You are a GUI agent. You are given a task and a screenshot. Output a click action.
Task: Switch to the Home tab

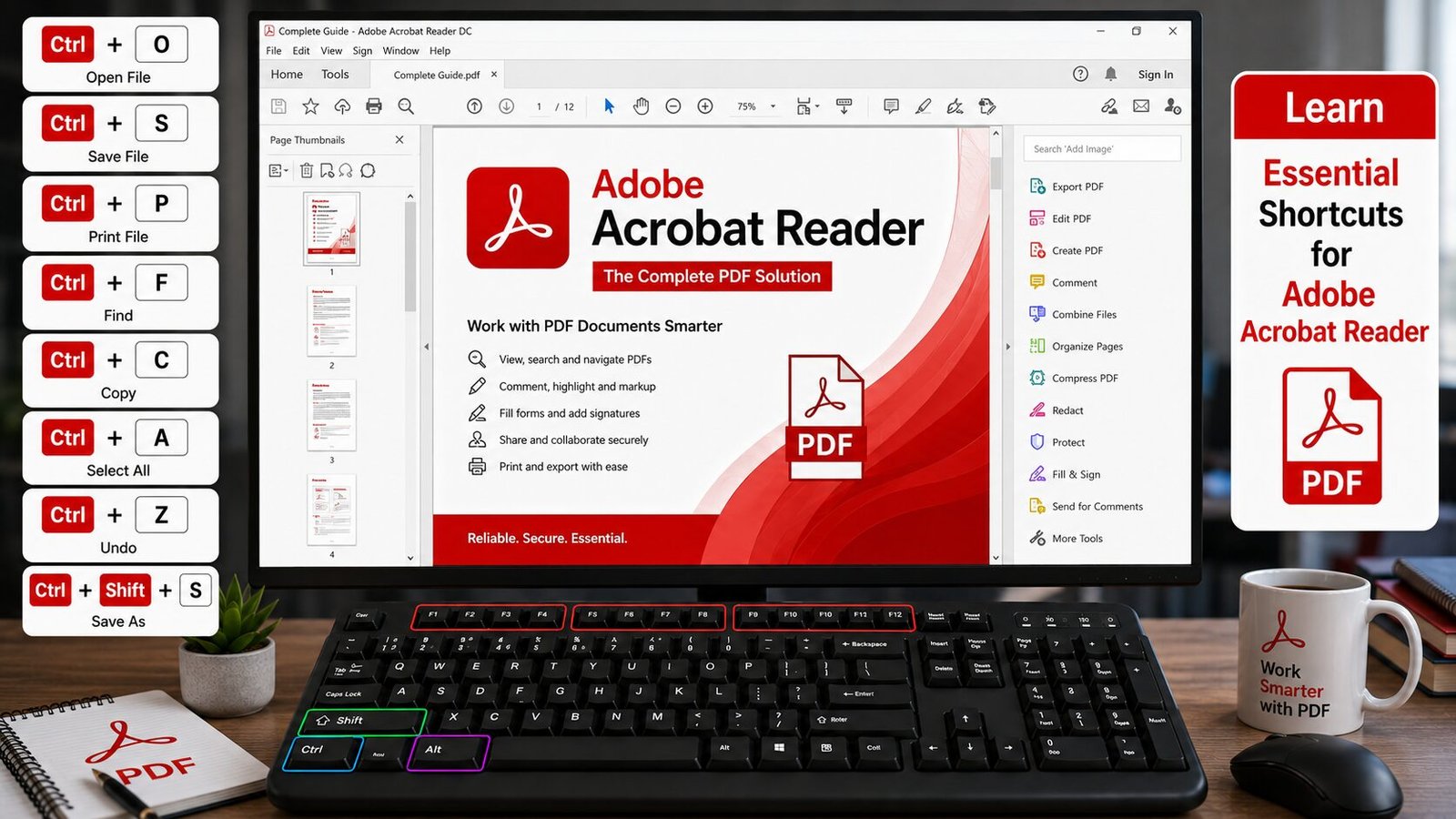pos(287,75)
